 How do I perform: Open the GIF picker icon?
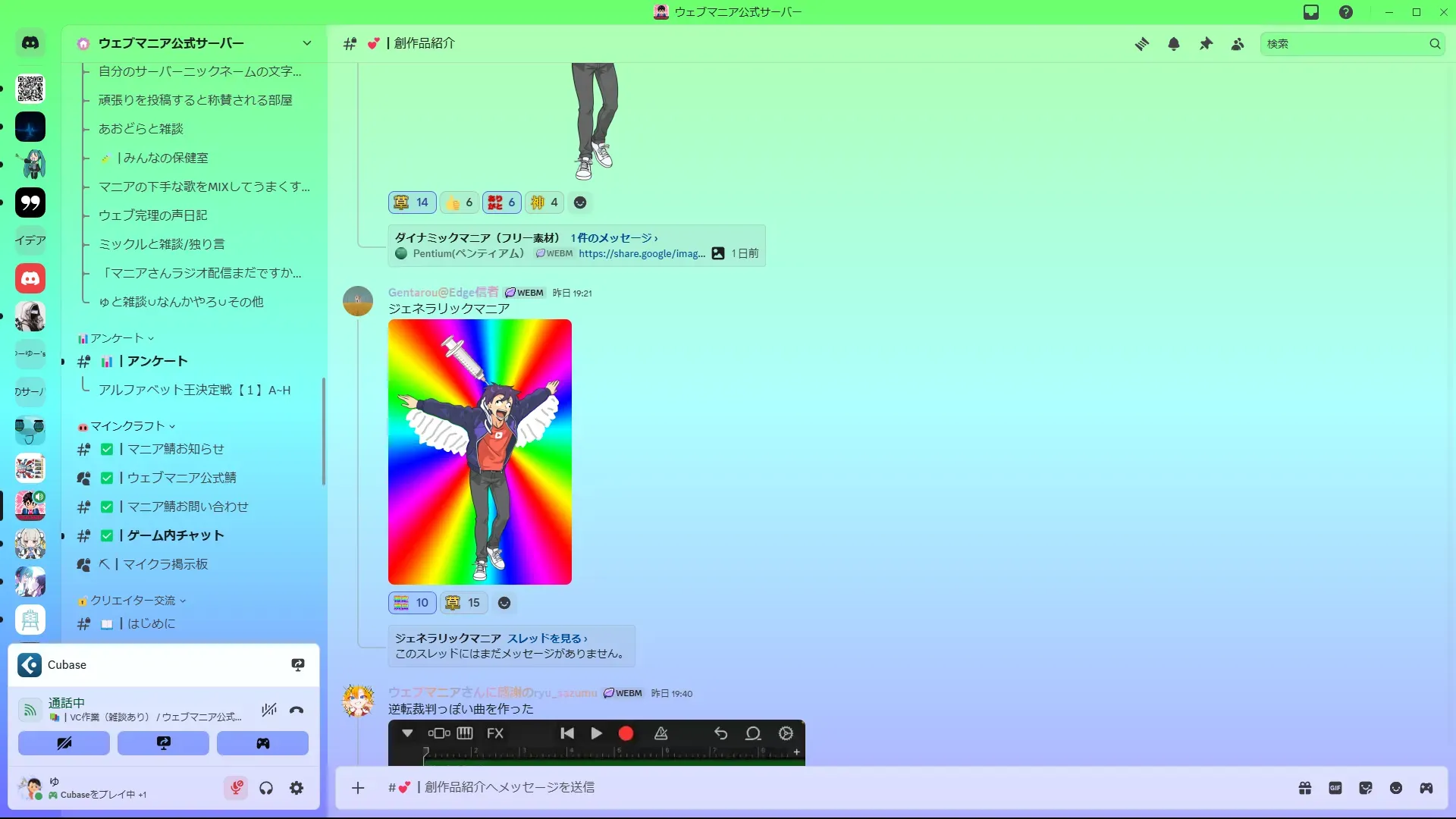tap(1335, 788)
